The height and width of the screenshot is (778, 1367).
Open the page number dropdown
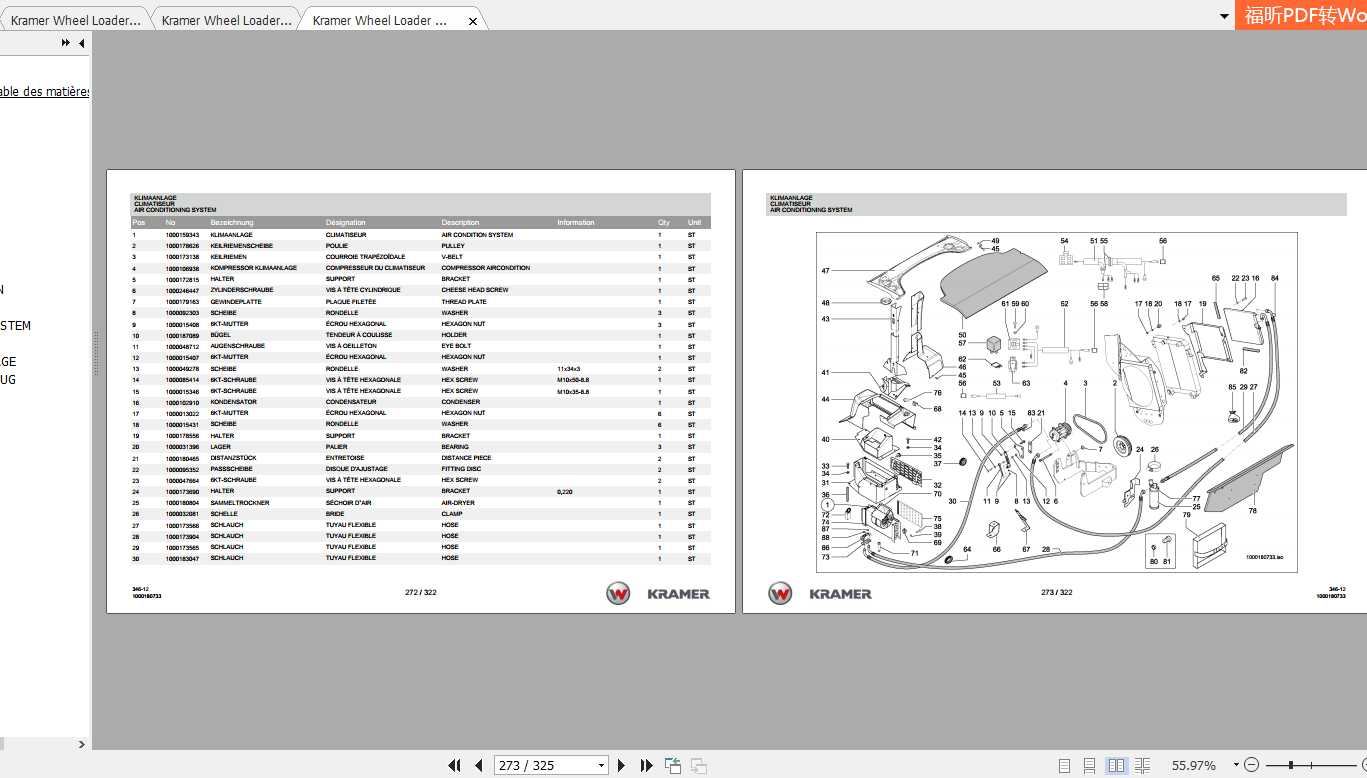601,766
